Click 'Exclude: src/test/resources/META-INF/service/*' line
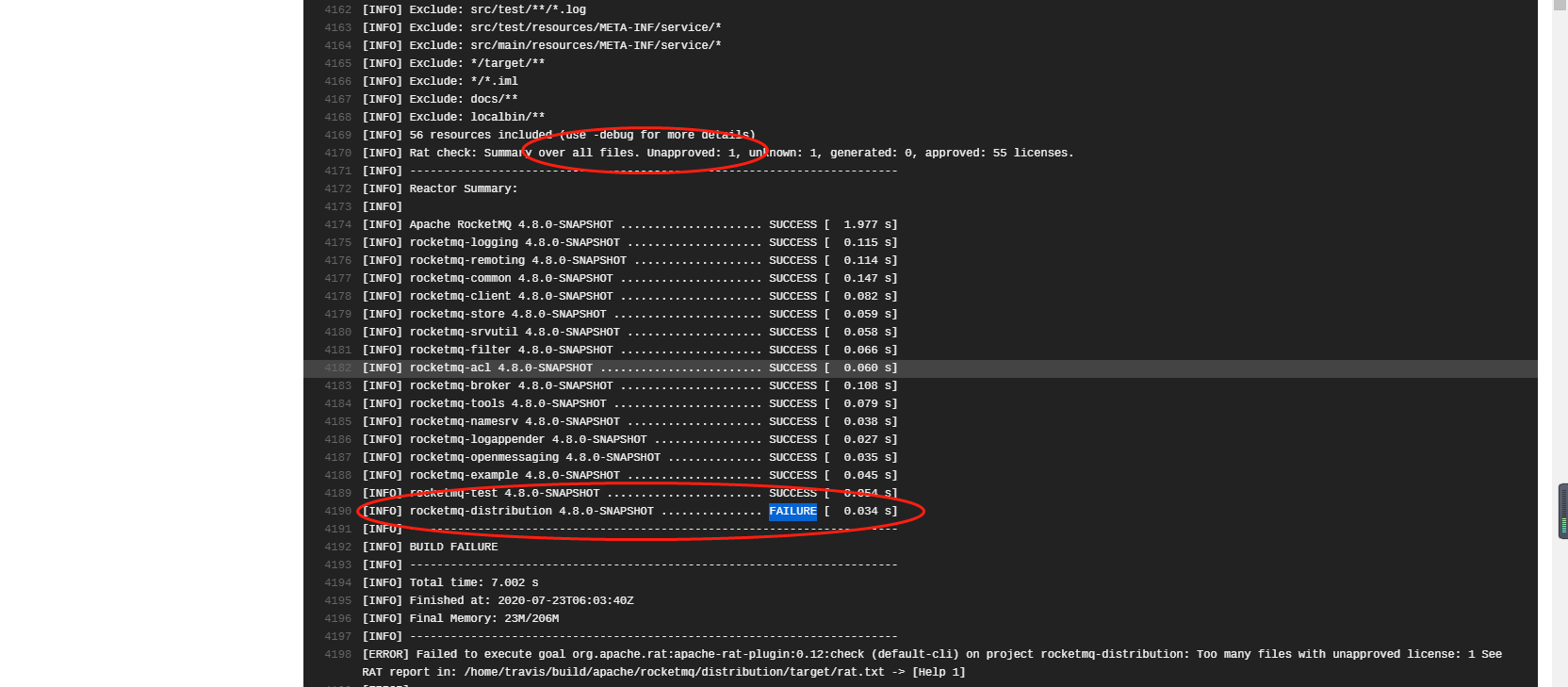 pyautogui.click(x=542, y=27)
